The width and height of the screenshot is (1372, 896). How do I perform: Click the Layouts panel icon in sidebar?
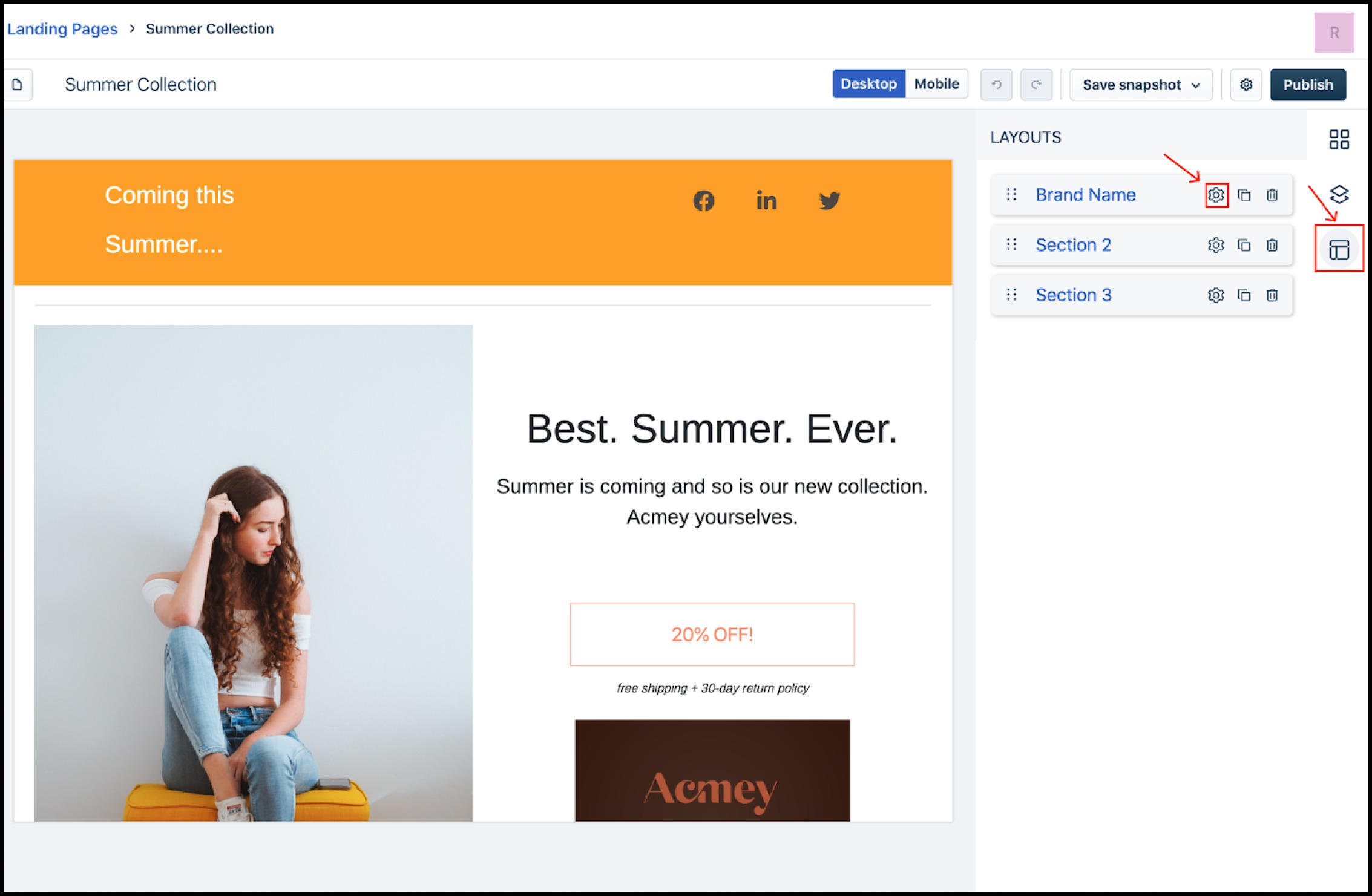tap(1339, 249)
